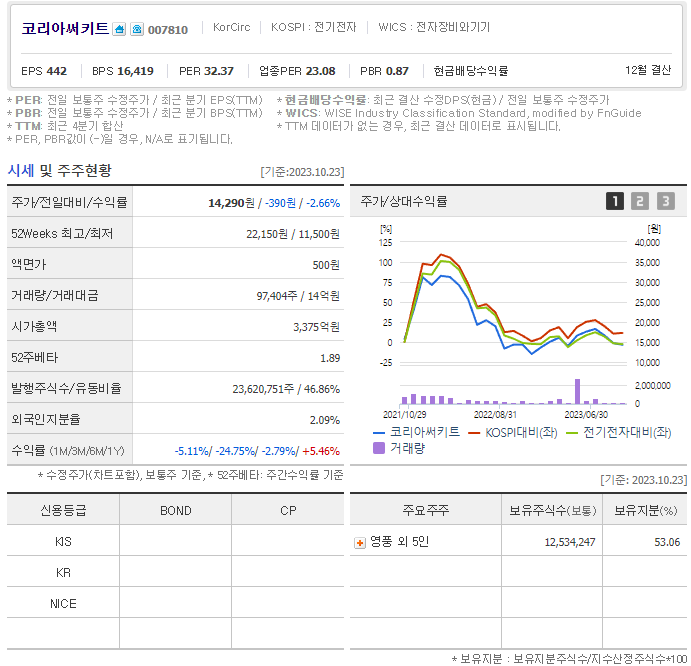Click the 2022/08/31 date label on chart

(x=495, y=415)
